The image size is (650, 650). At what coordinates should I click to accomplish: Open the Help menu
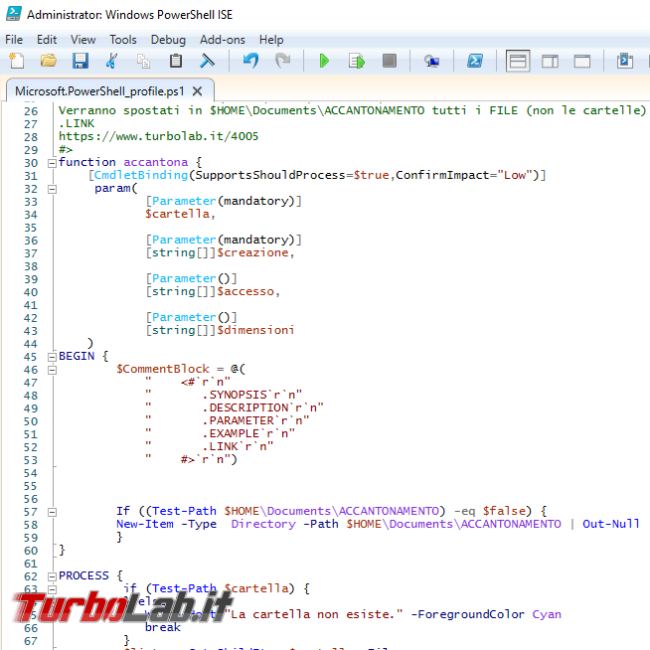(271, 40)
